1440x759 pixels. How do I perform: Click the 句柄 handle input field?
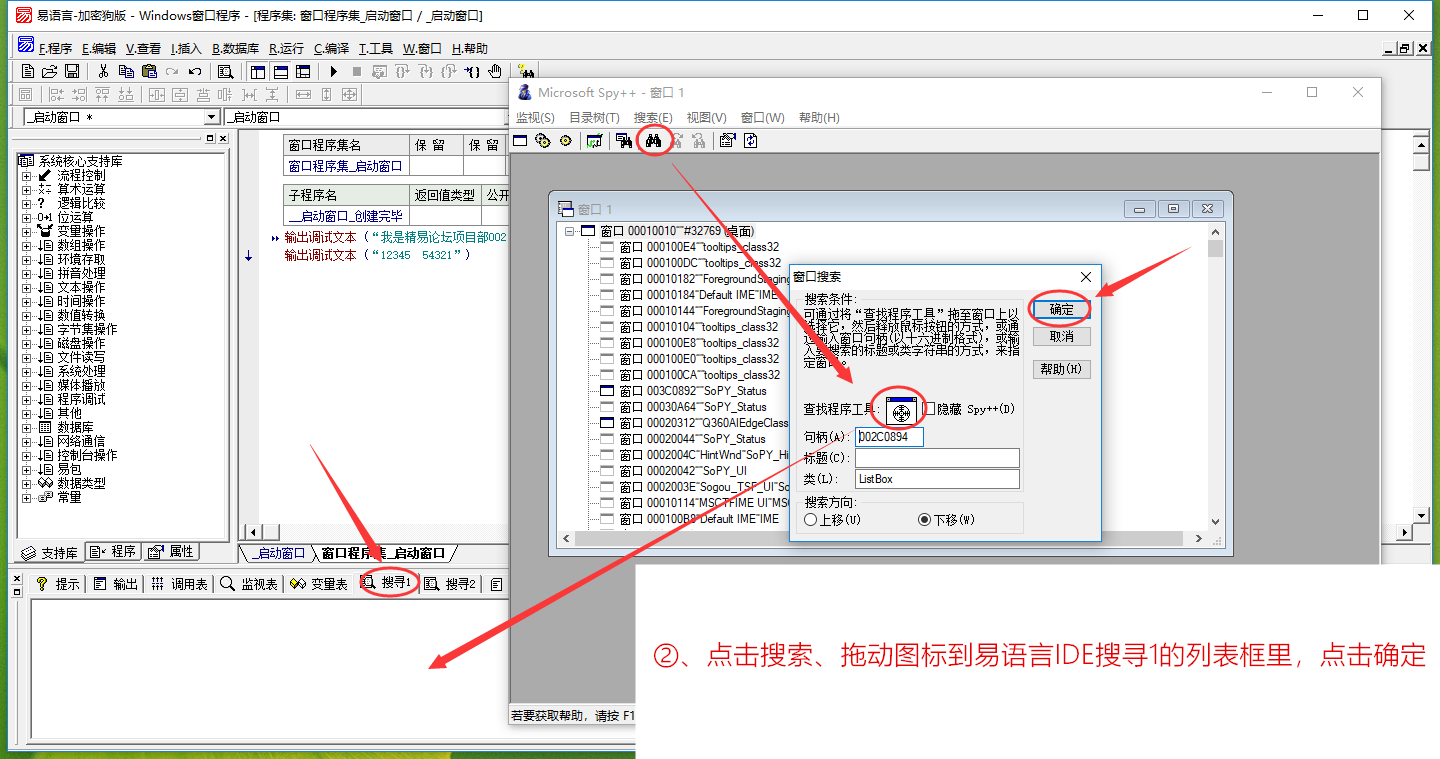pos(889,437)
